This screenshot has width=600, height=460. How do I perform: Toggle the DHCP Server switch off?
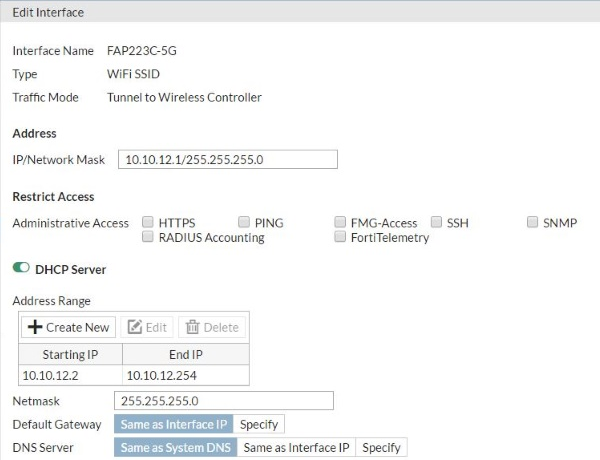[x=21, y=268]
